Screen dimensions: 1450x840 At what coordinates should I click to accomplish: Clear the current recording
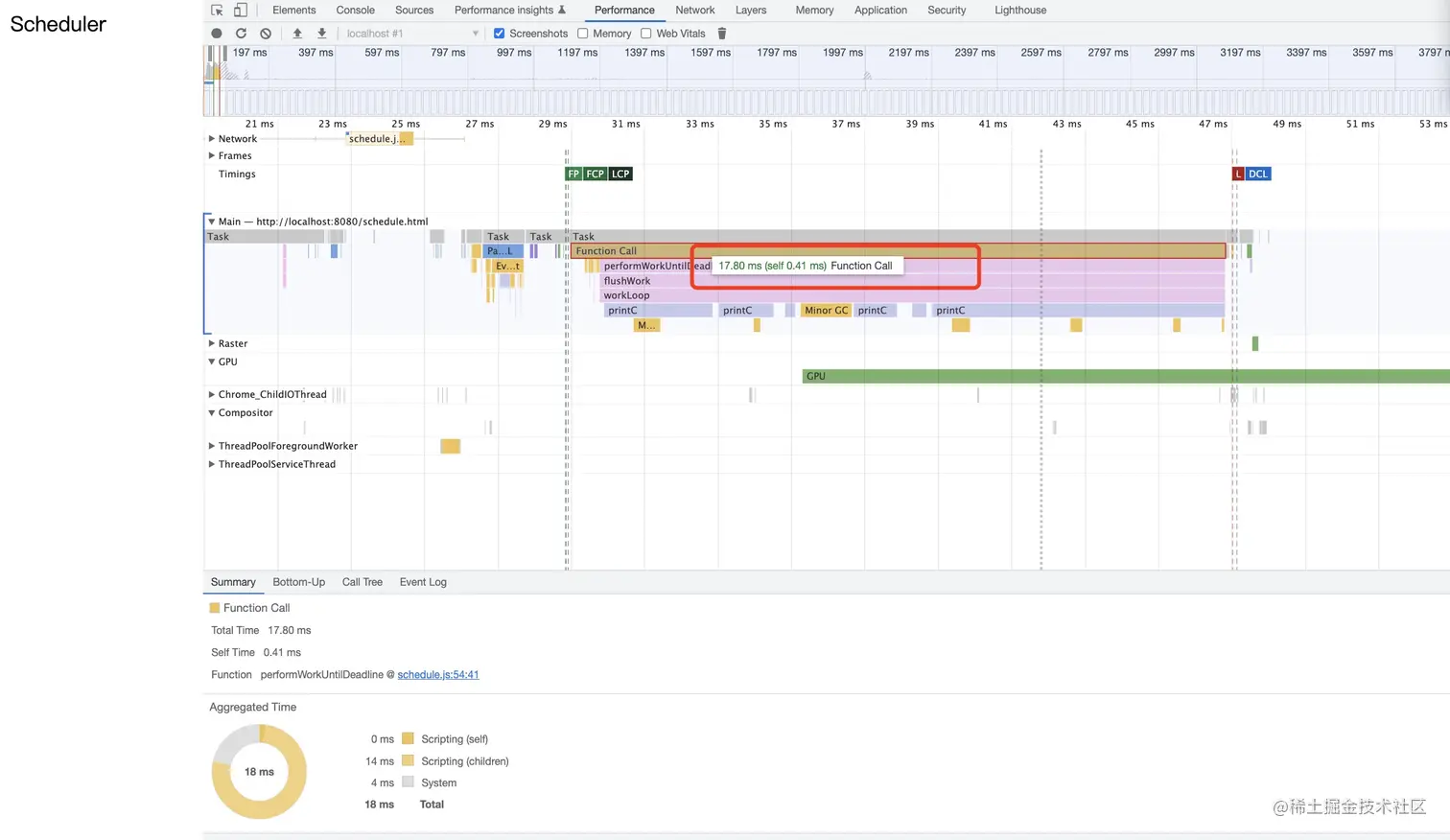click(x=265, y=33)
